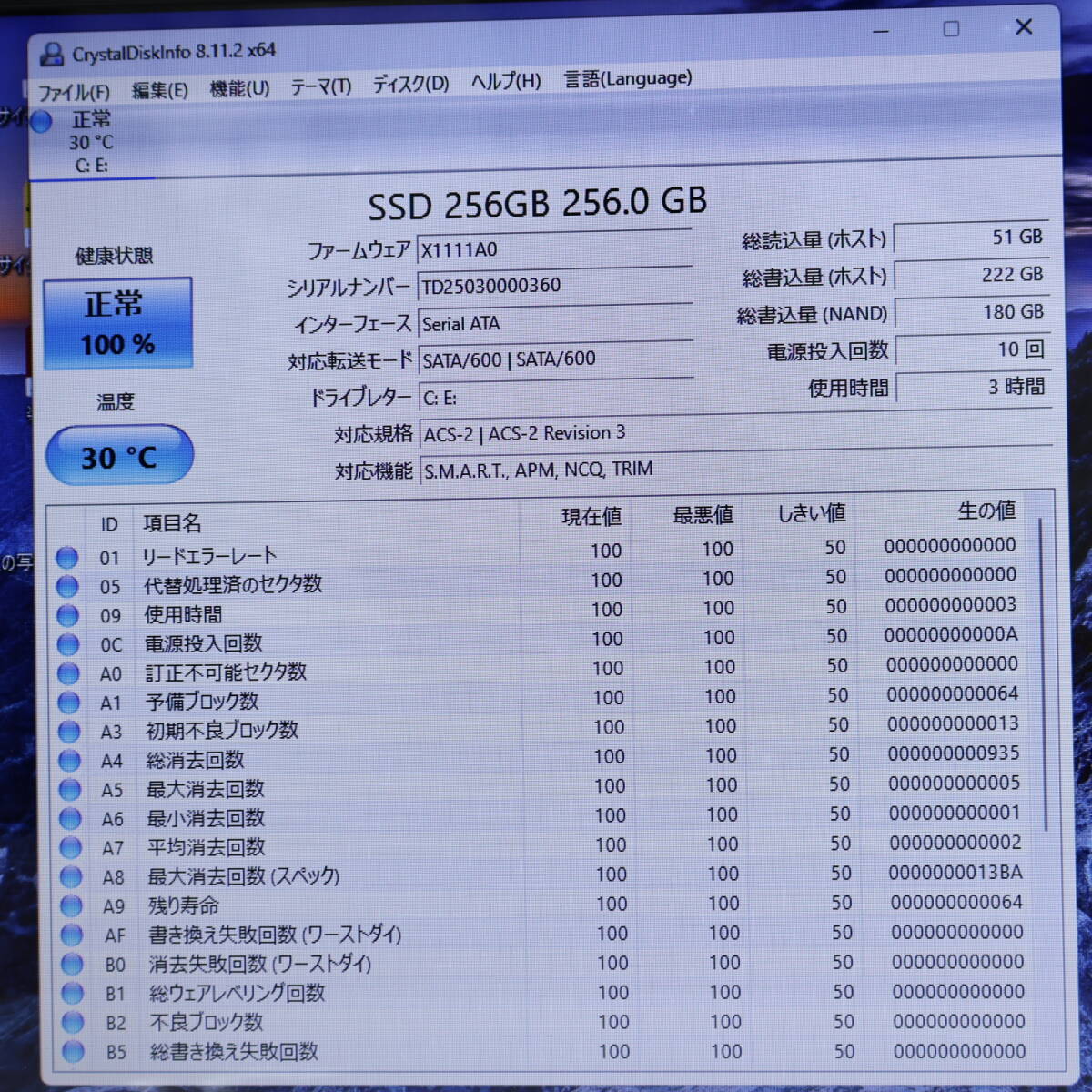Click the SMART list vertical scrollbar
The image size is (1092, 1092).
point(1043,673)
